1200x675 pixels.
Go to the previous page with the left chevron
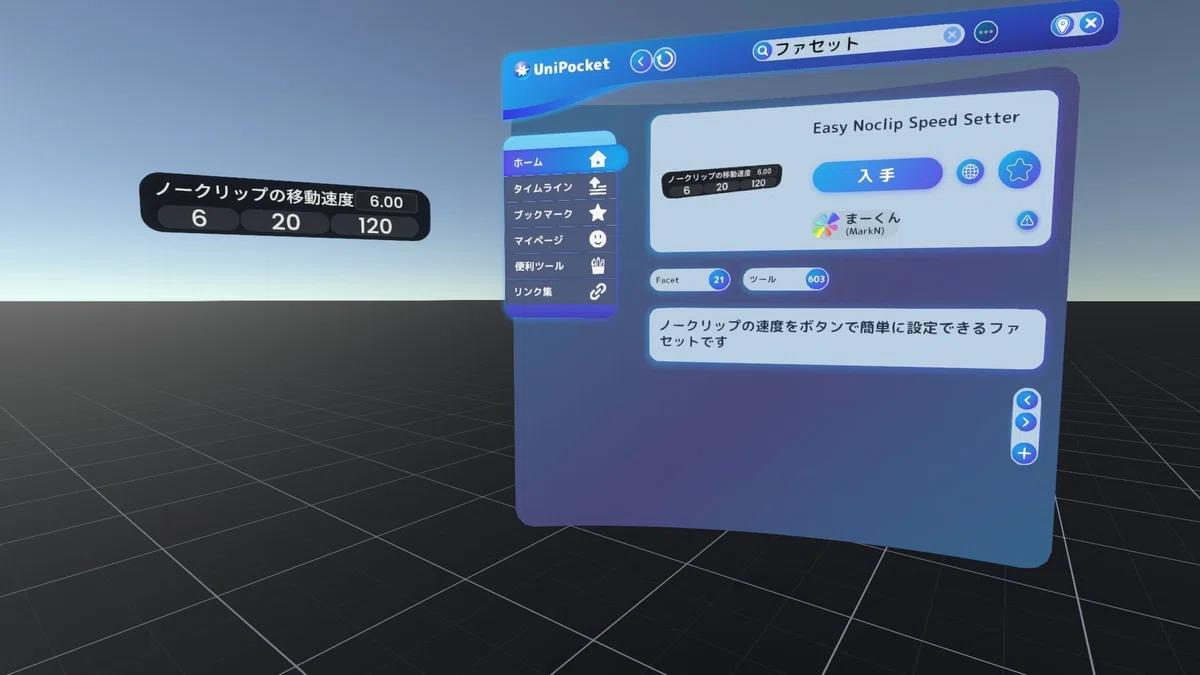coord(1025,400)
